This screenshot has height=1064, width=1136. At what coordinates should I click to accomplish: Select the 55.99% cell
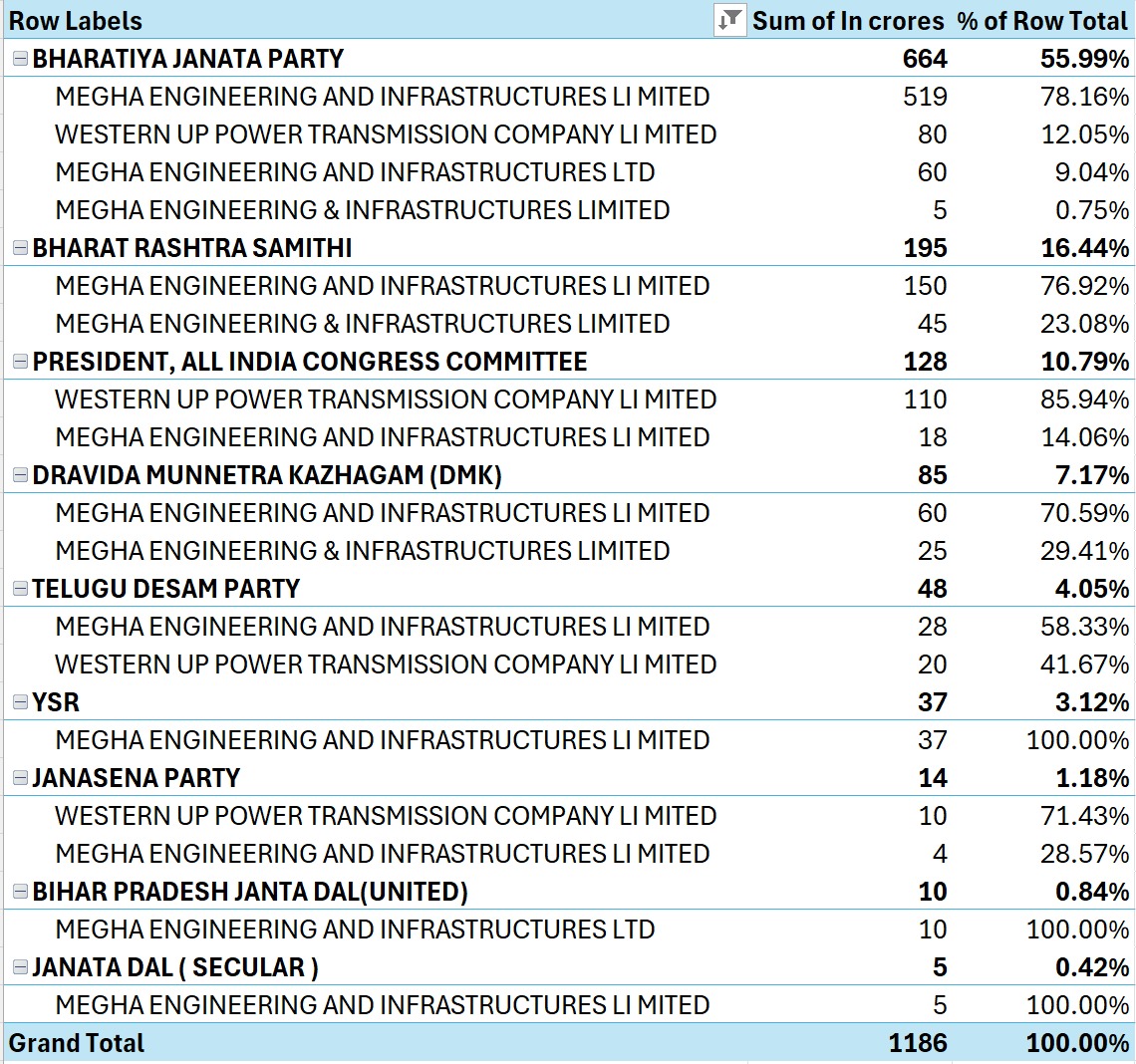coord(1084,59)
